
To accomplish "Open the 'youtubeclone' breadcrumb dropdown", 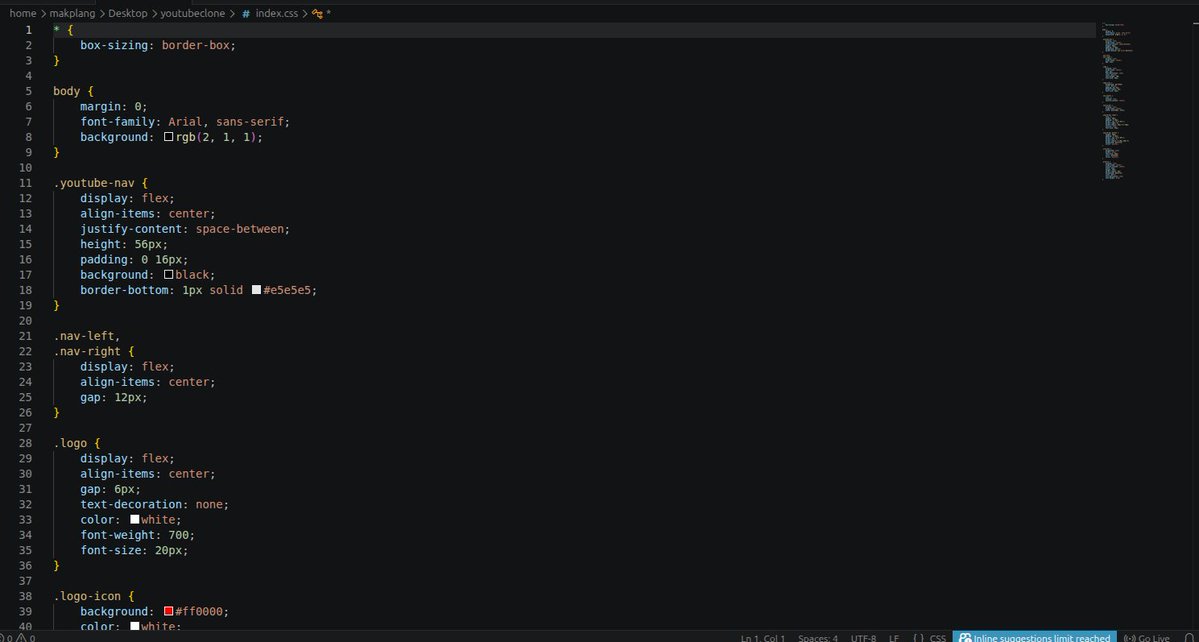I will pyautogui.click(x=193, y=13).
